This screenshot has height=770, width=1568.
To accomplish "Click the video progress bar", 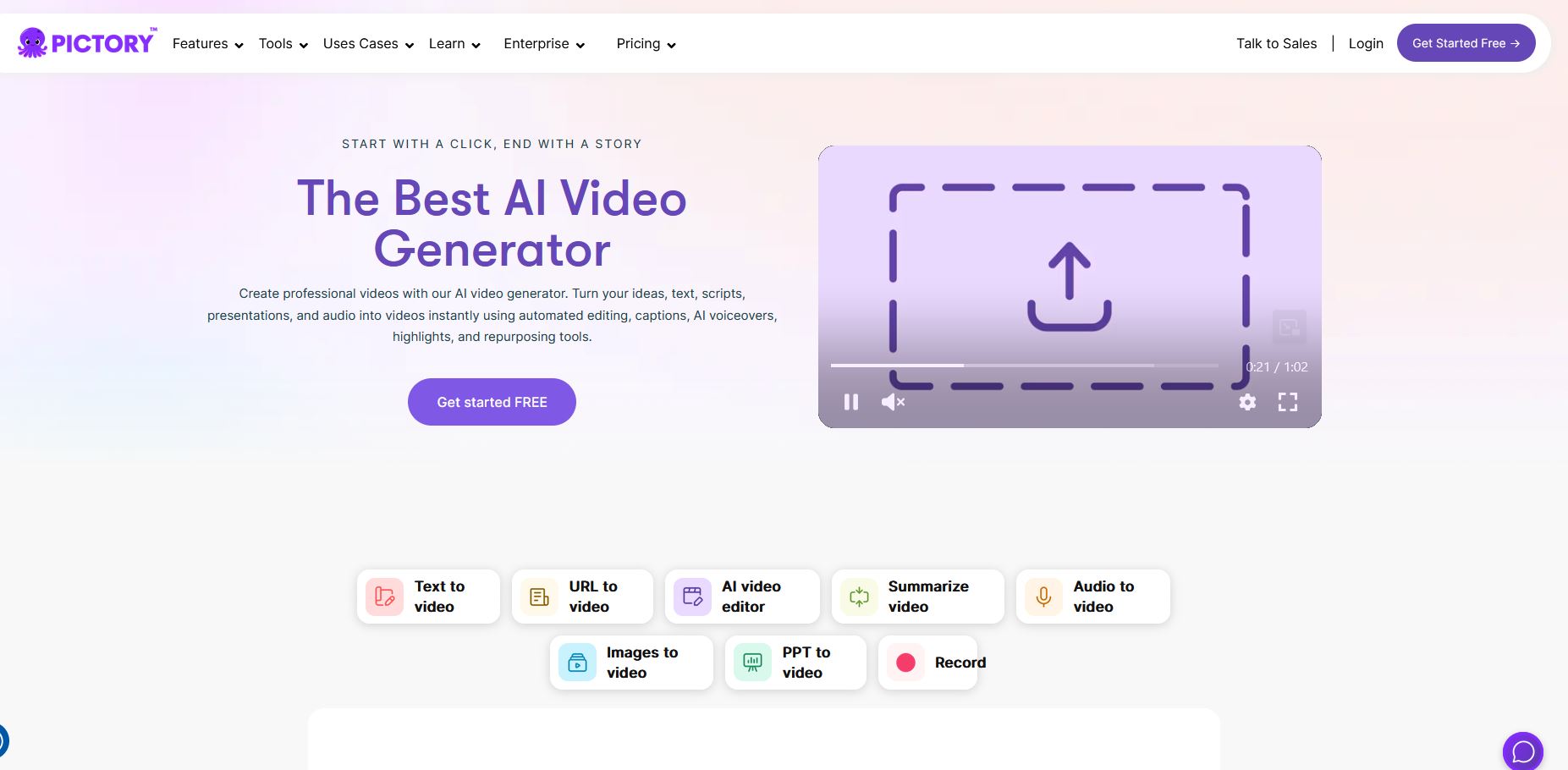I will click(1024, 366).
